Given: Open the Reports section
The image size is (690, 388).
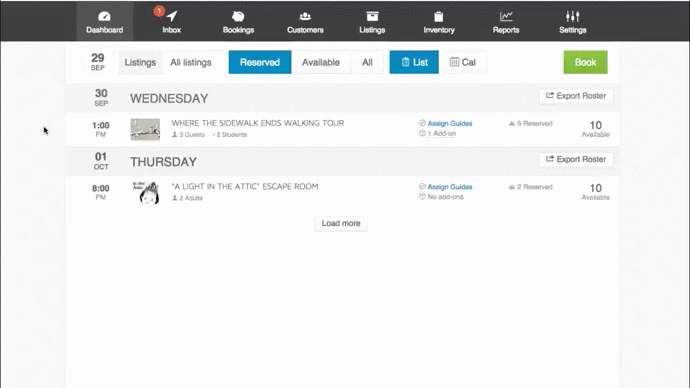Looking at the screenshot, I should [506, 22].
